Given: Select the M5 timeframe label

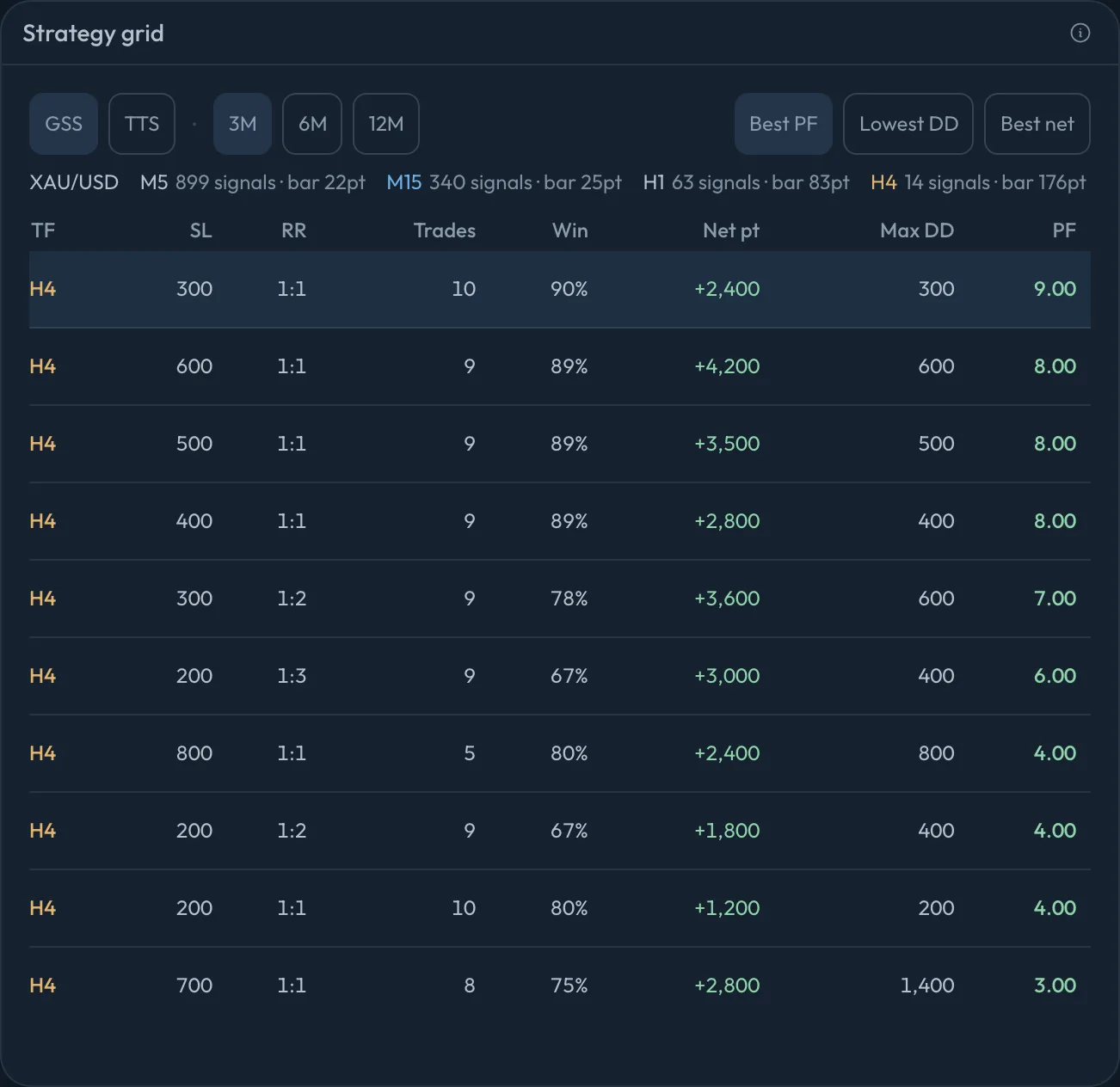Looking at the screenshot, I should (154, 182).
